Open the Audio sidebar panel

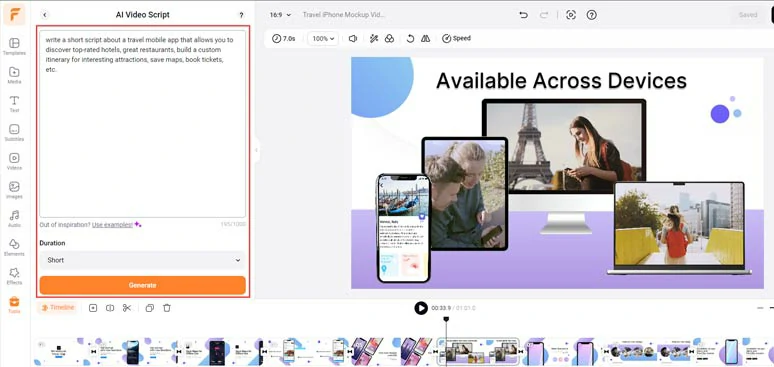click(x=14, y=218)
